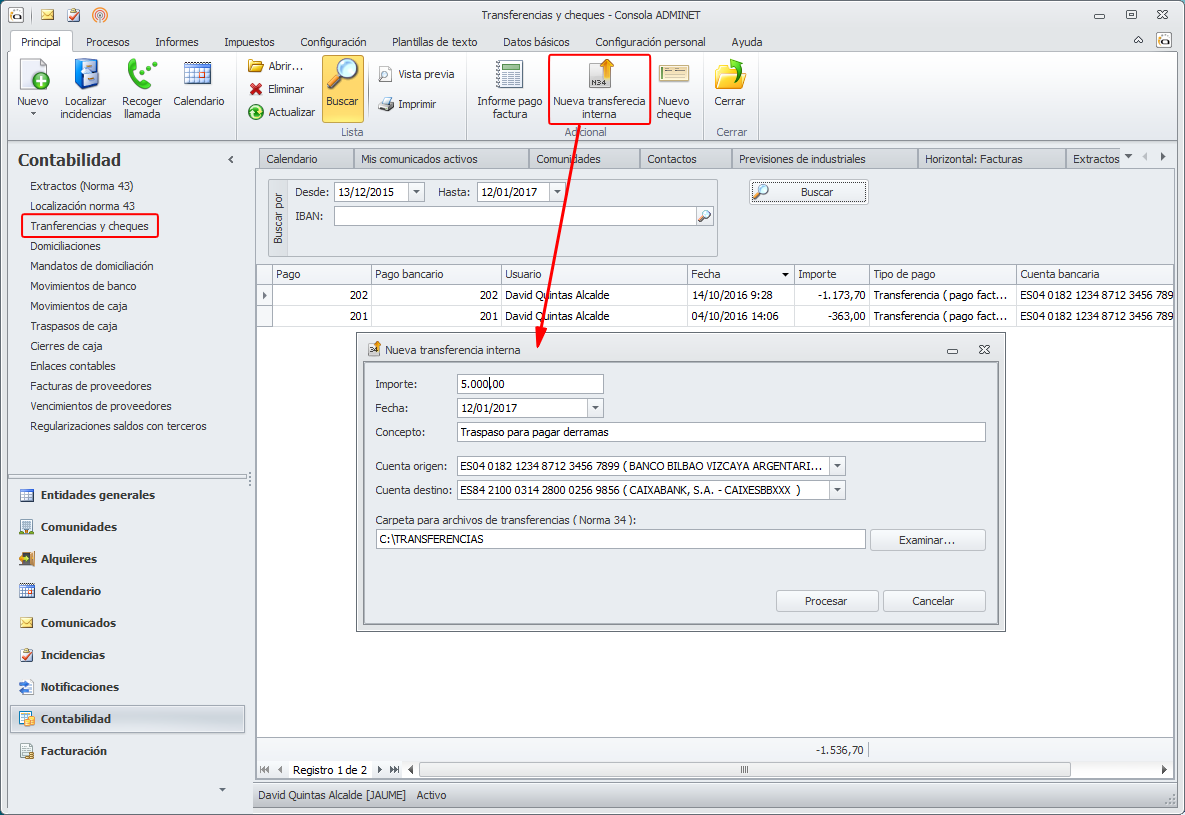Click the horizontal scrollbar under the grid
The image size is (1185, 815).
click(744, 770)
